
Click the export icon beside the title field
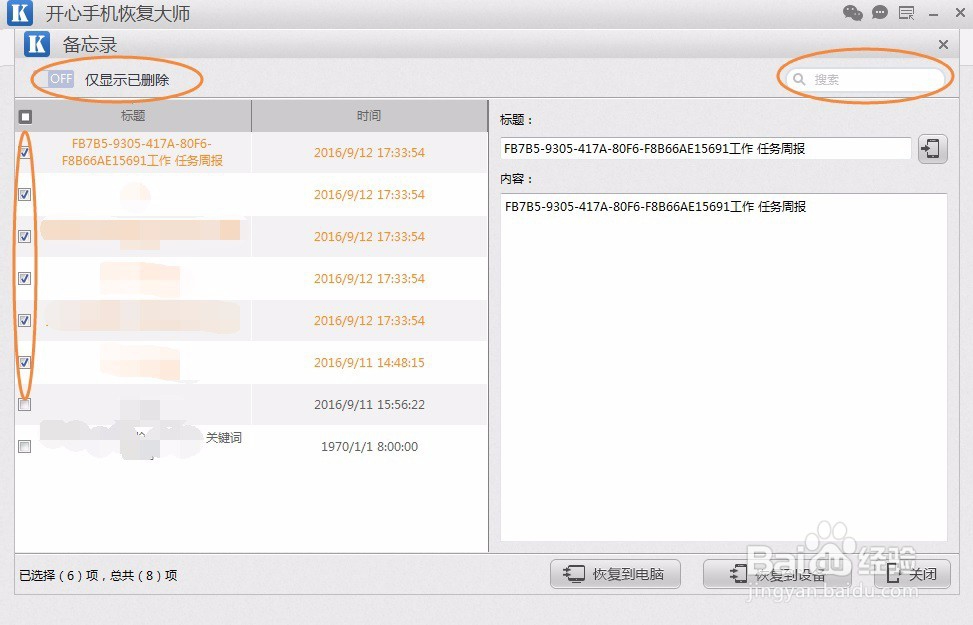[932, 149]
